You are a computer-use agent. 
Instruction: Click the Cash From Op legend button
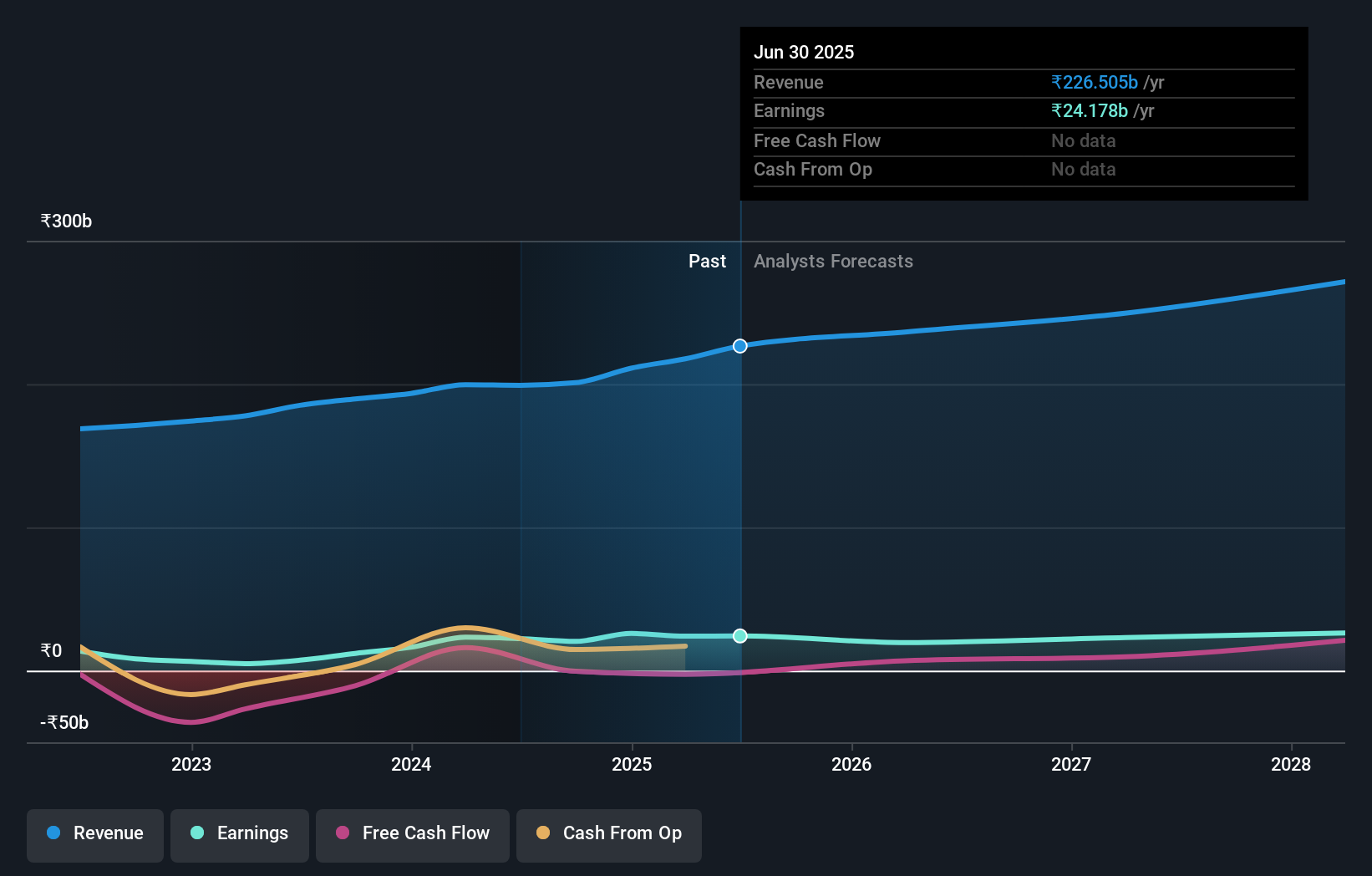[x=609, y=835]
